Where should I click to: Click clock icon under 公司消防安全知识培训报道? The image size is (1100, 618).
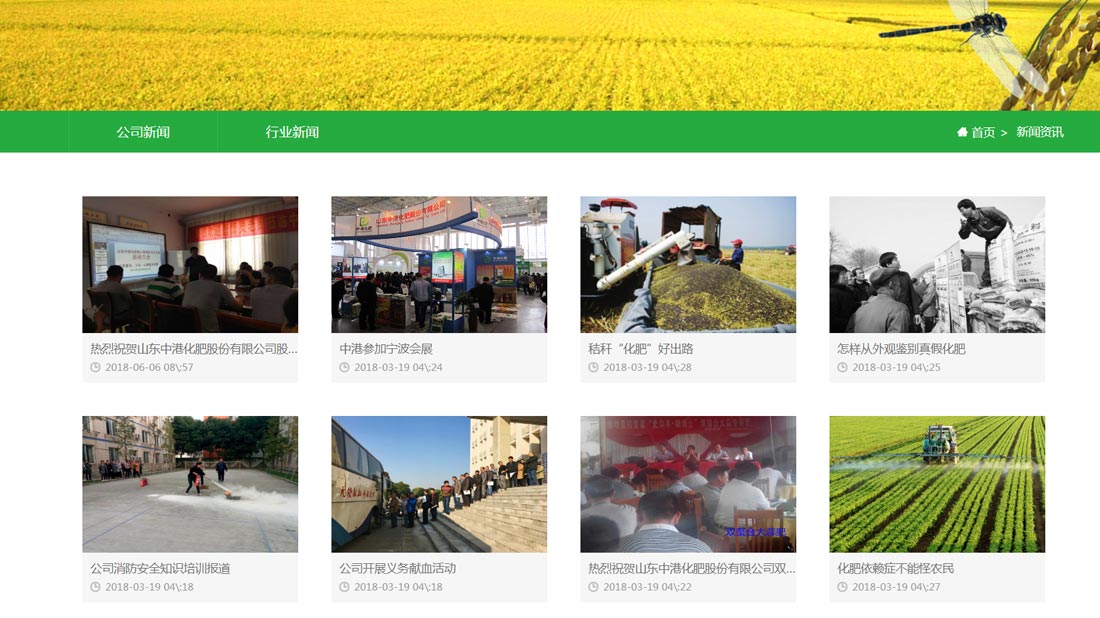pyautogui.click(x=95, y=587)
